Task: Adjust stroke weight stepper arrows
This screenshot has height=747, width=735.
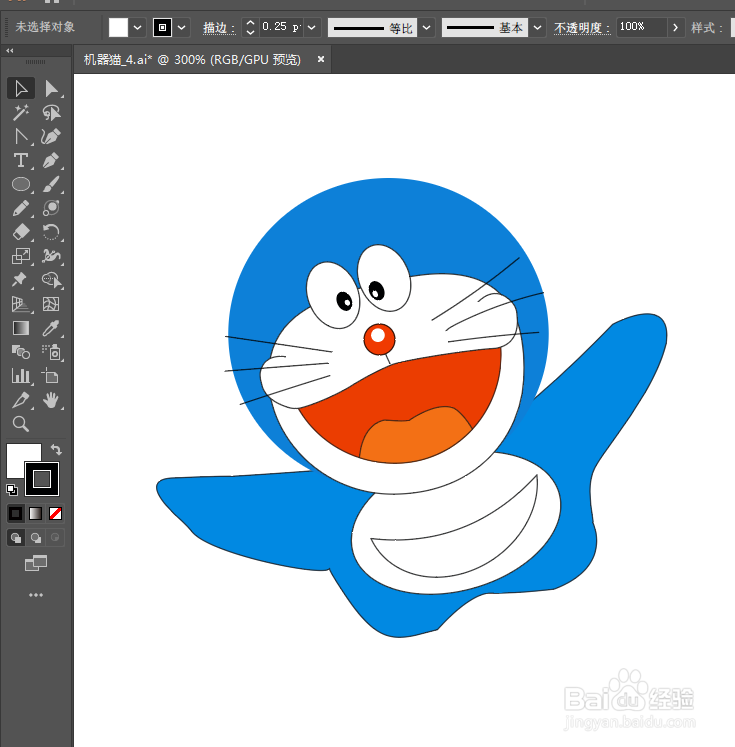Action: tap(251, 27)
